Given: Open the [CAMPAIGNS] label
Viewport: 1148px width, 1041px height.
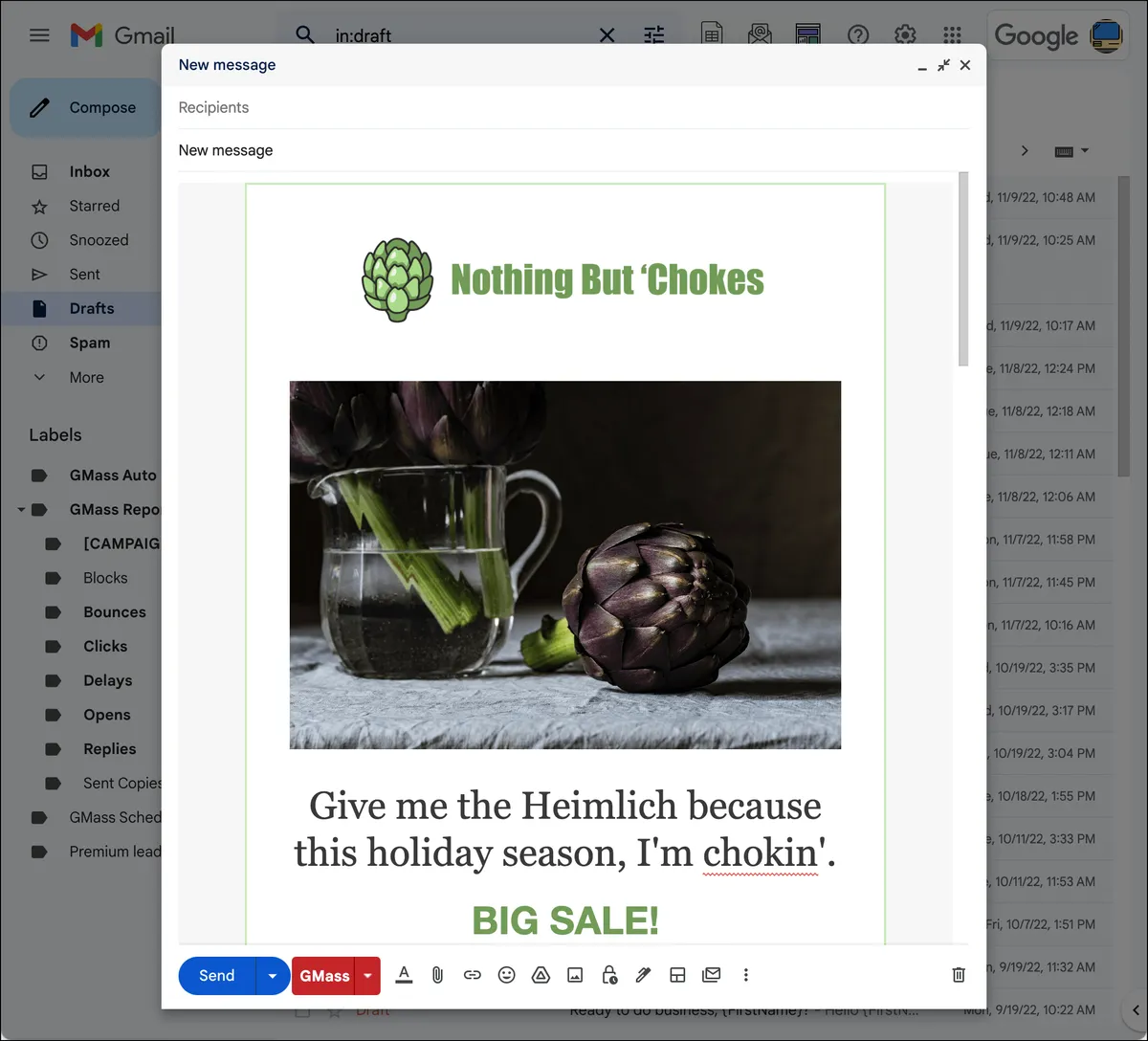Looking at the screenshot, I should (121, 543).
